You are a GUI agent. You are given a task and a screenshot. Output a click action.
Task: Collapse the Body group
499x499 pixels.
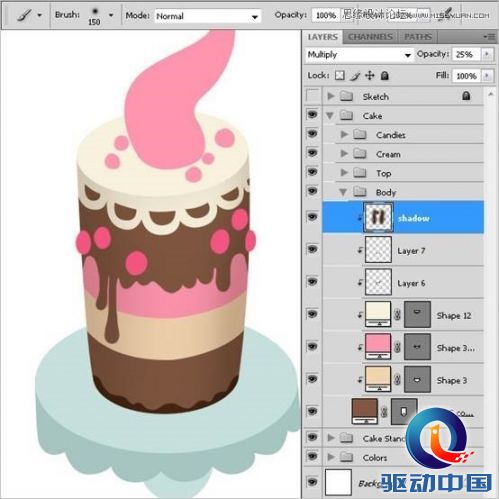point(343,192)
